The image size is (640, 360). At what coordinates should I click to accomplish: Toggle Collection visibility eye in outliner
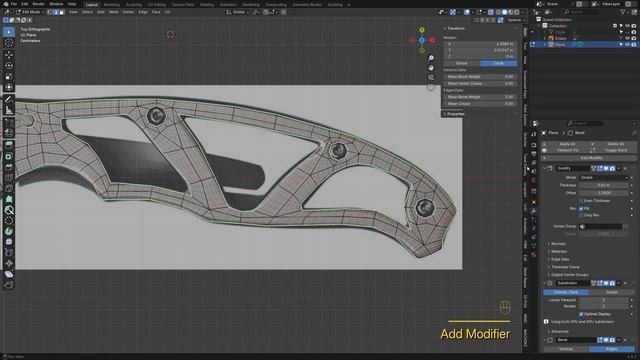(627, 26)
